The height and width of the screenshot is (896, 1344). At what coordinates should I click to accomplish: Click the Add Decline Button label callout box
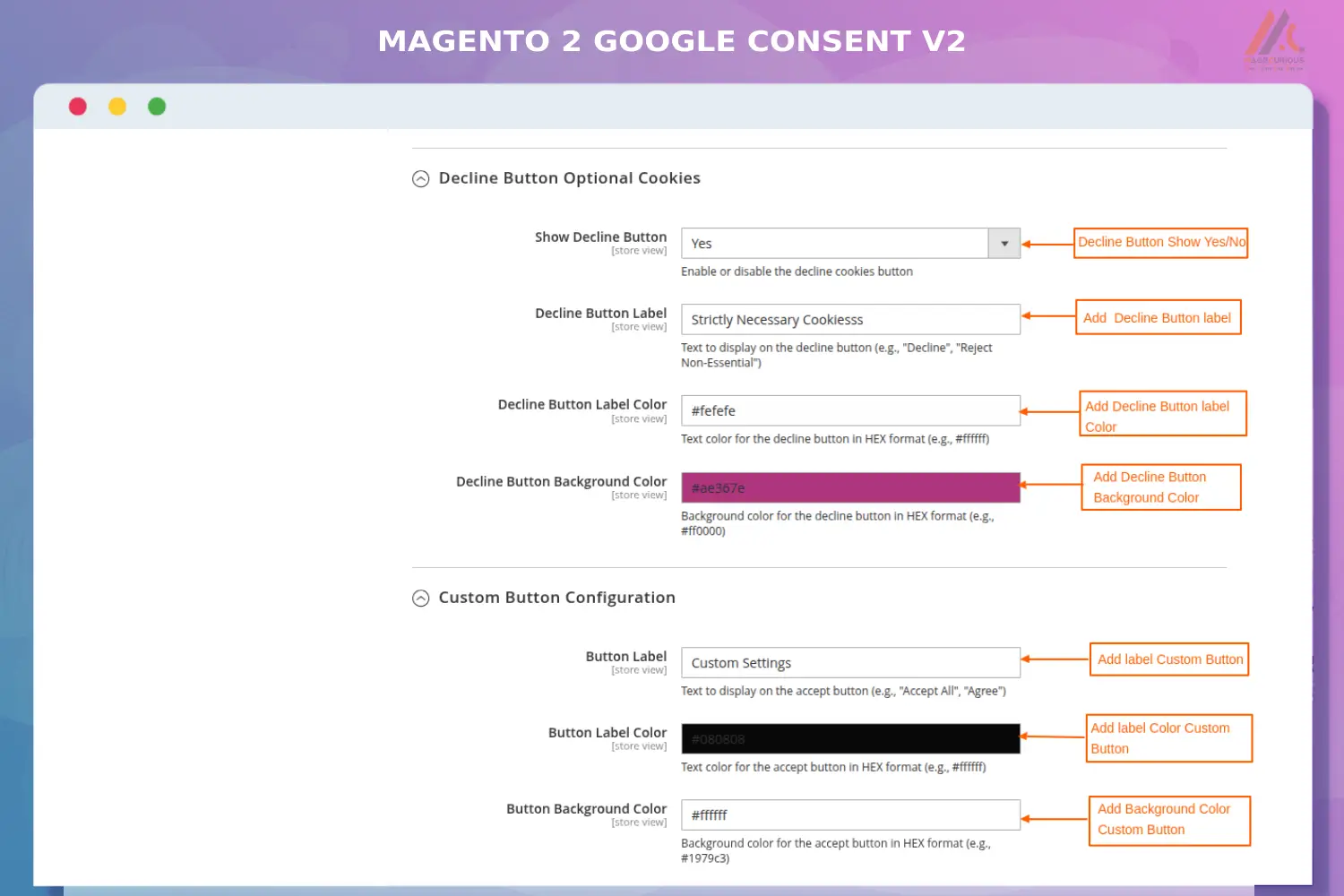(1158, 317)
